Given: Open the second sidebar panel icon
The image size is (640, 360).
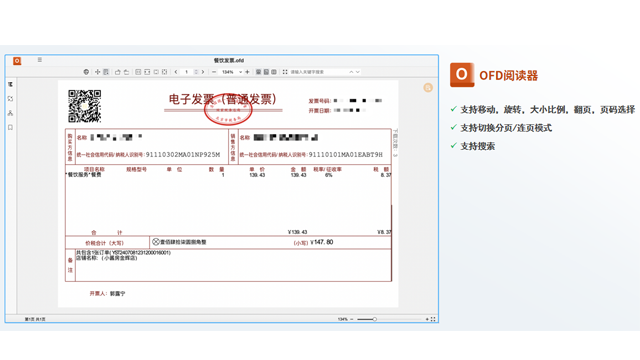Looking at the screenshot, I should (x=10, y=99).
